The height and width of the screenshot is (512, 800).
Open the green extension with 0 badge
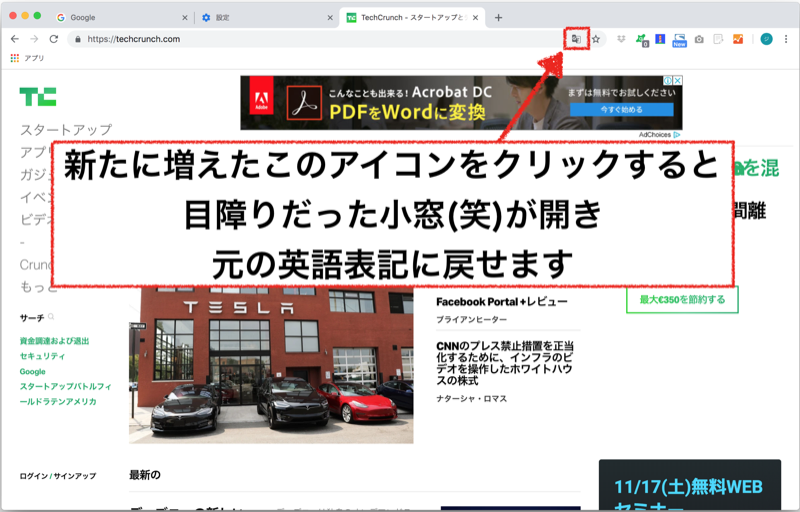pyautogui.click(x=641, y=39)
